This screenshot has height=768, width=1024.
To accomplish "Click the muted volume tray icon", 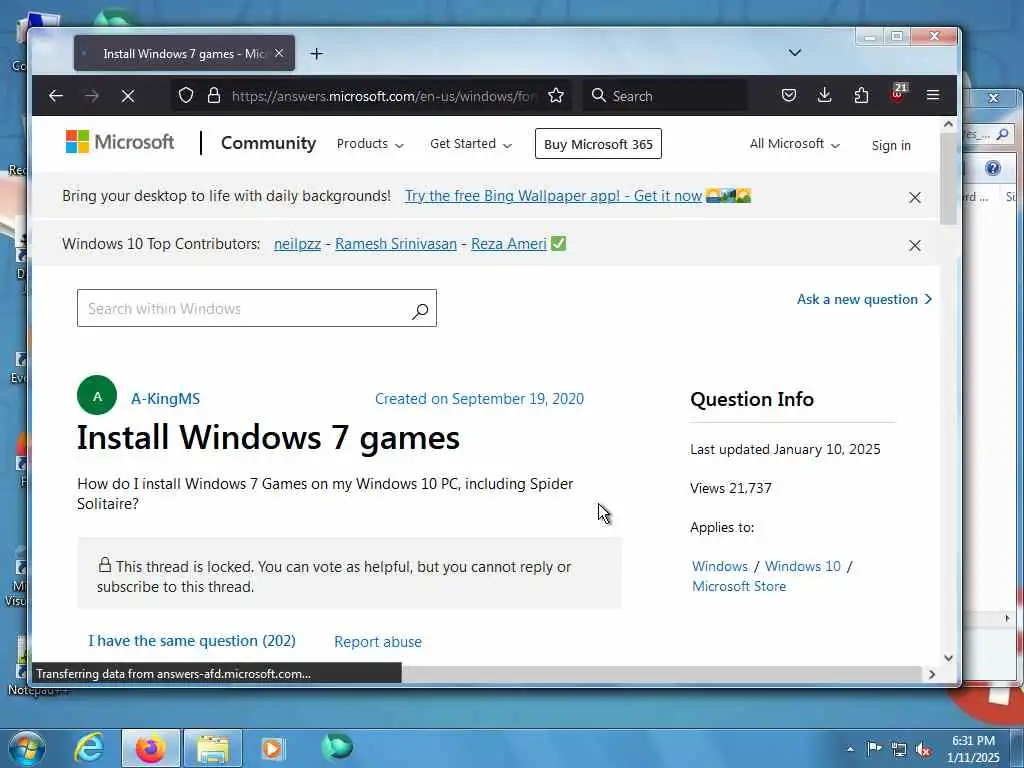I will pyautogui.click(x=923, y=749).
